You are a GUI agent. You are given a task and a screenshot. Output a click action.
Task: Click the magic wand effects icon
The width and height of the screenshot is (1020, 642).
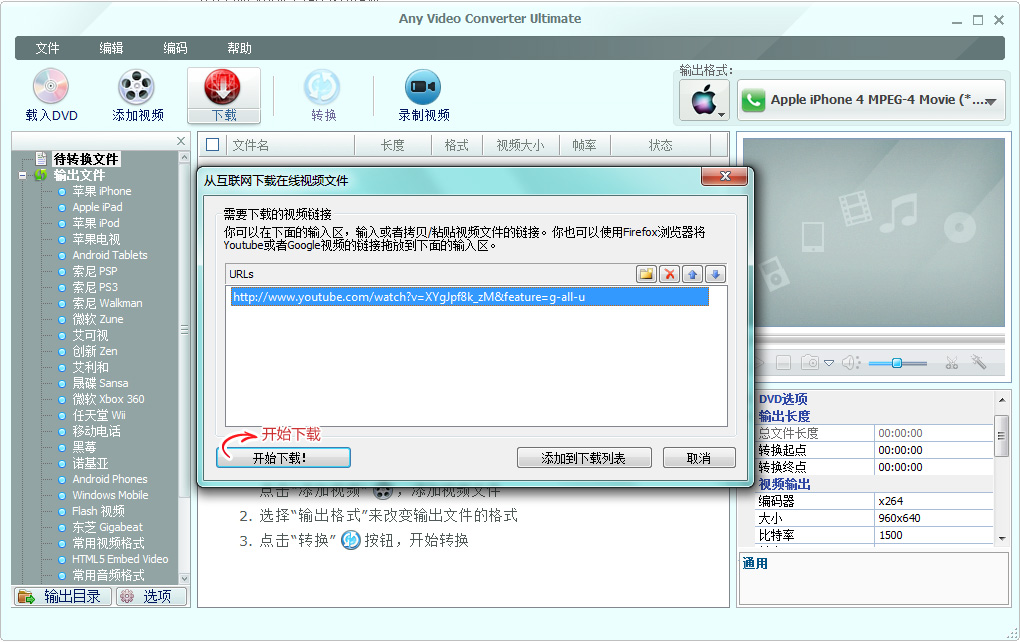[979, 362]
